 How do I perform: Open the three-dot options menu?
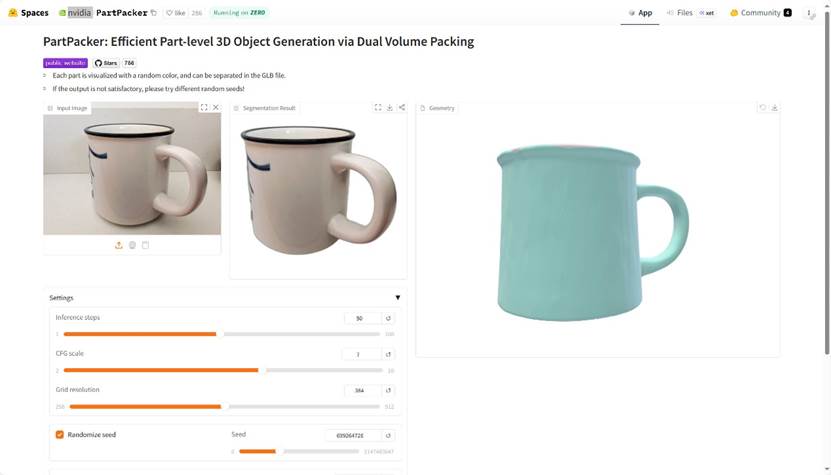(809, 13)
